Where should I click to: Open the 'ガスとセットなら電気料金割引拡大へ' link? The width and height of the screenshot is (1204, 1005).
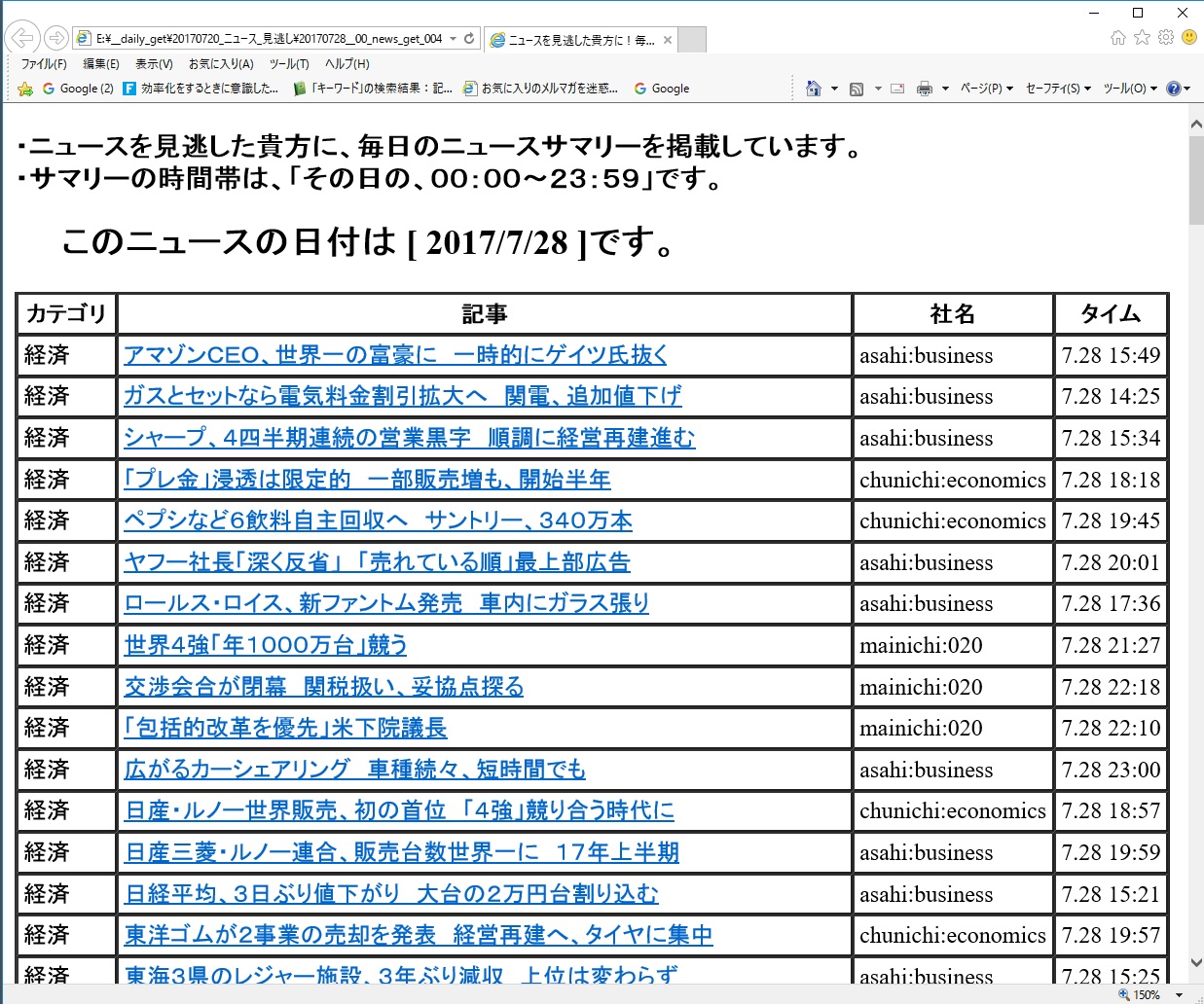[x=403, y=396]
